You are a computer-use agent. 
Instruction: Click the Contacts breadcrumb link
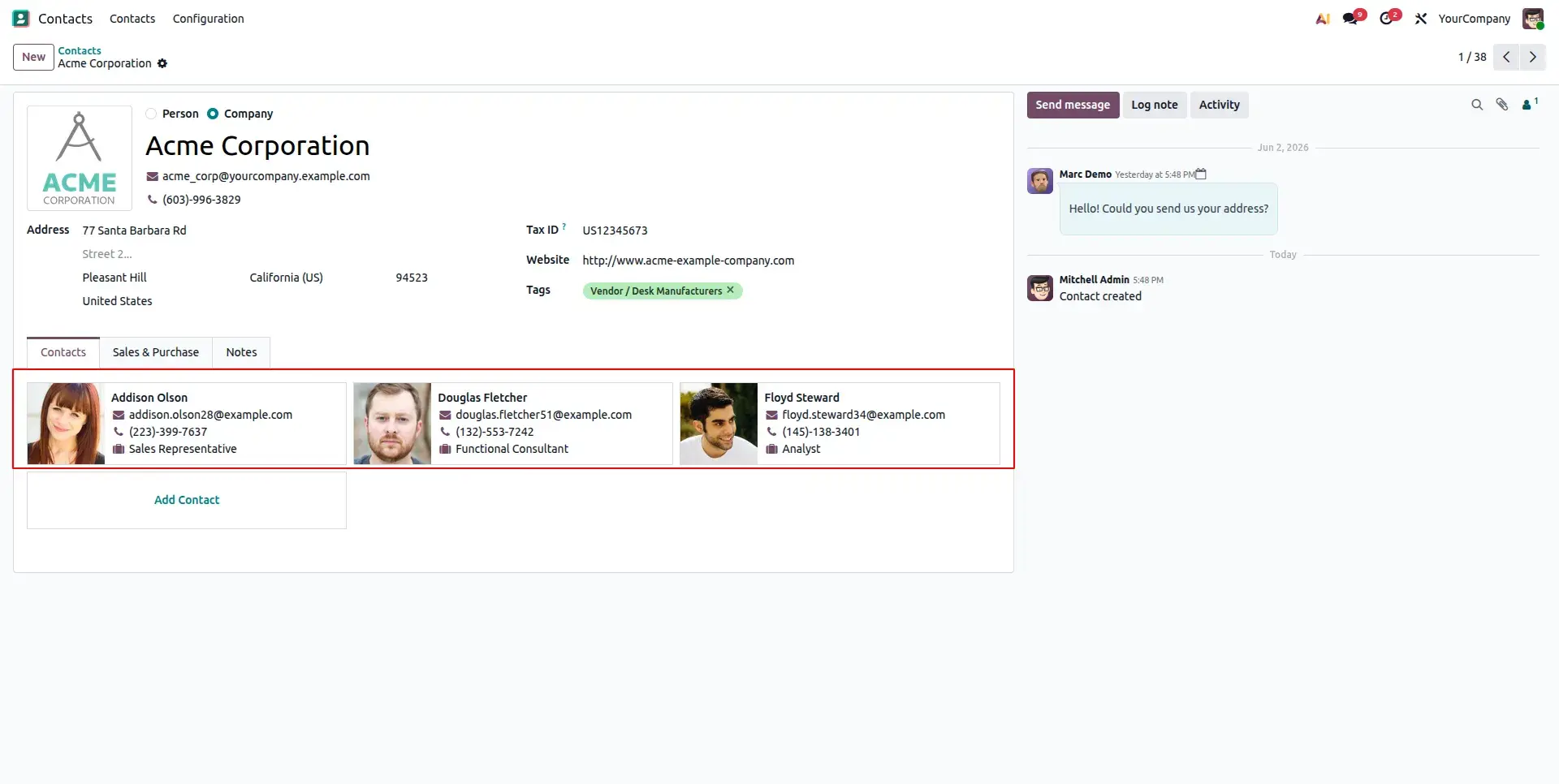(80, 50)
